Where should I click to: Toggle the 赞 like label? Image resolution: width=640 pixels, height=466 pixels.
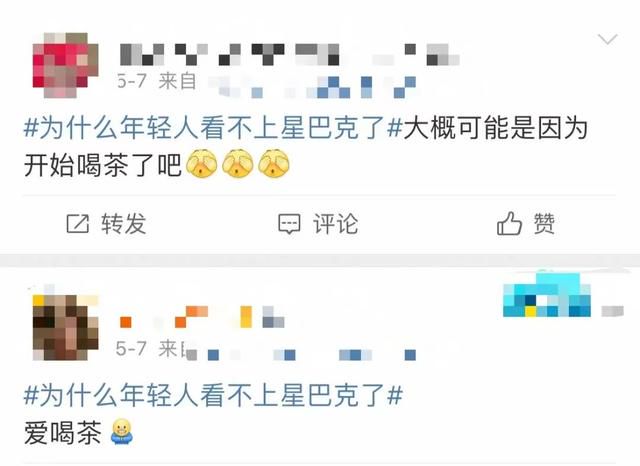click(544, 224)
